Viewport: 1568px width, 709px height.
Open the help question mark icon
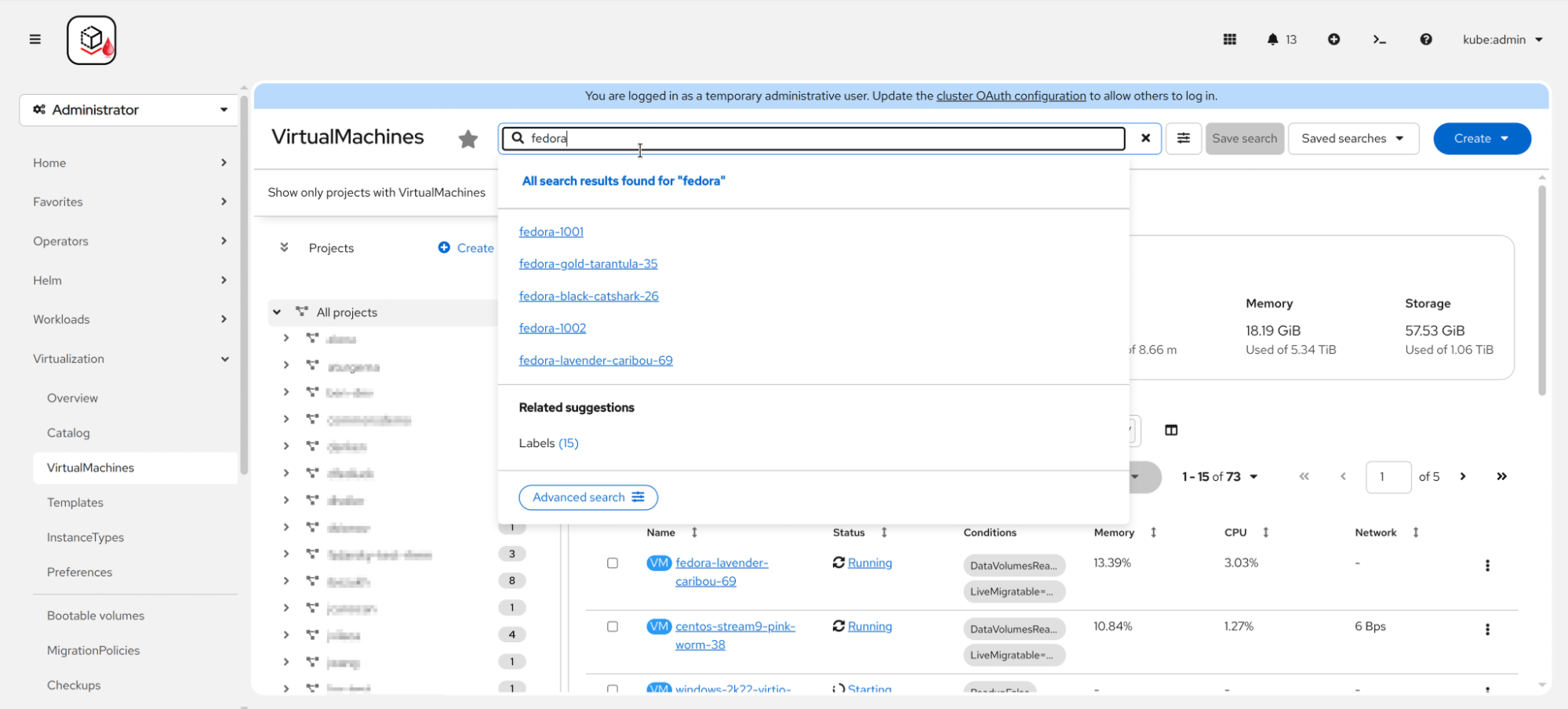pos(1425,39)
